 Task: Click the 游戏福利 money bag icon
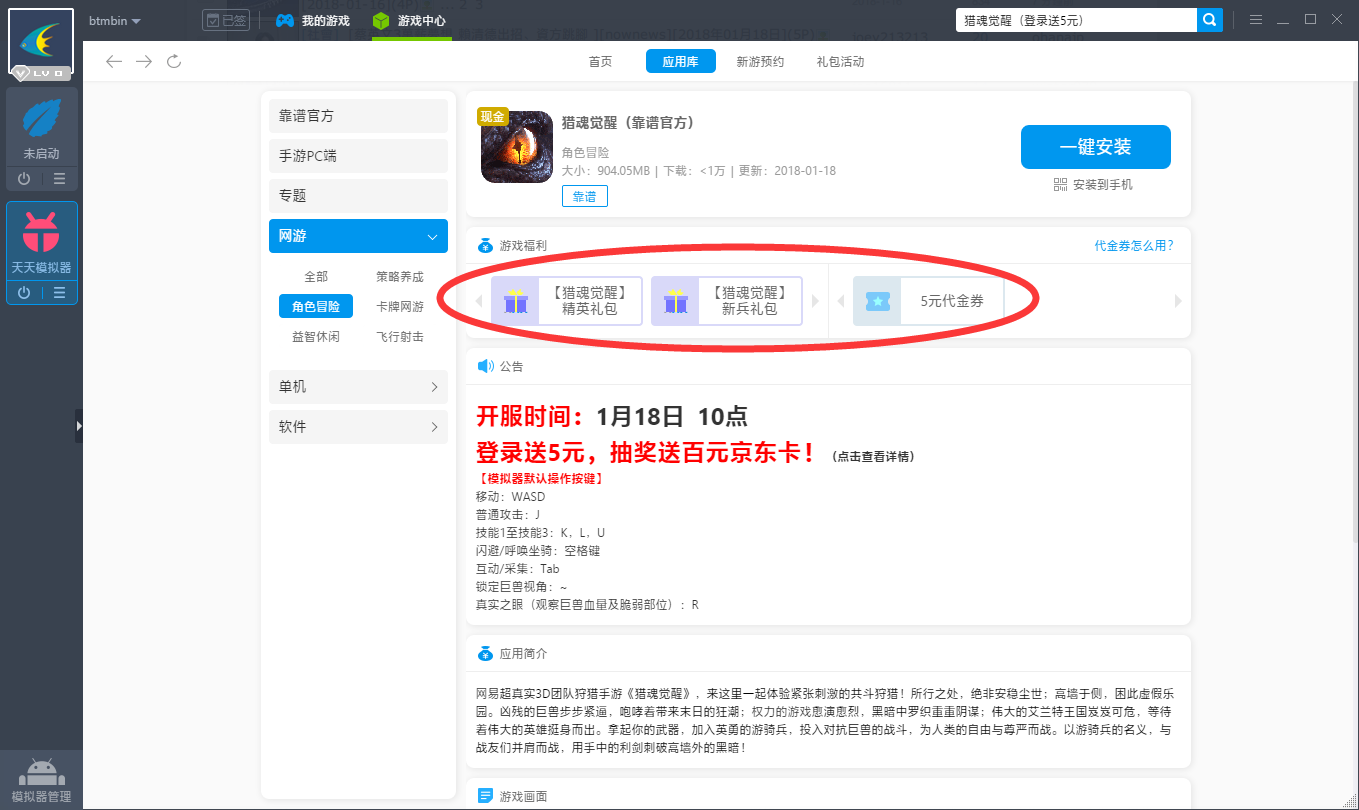pyautogui.click(x=485, y=245)
